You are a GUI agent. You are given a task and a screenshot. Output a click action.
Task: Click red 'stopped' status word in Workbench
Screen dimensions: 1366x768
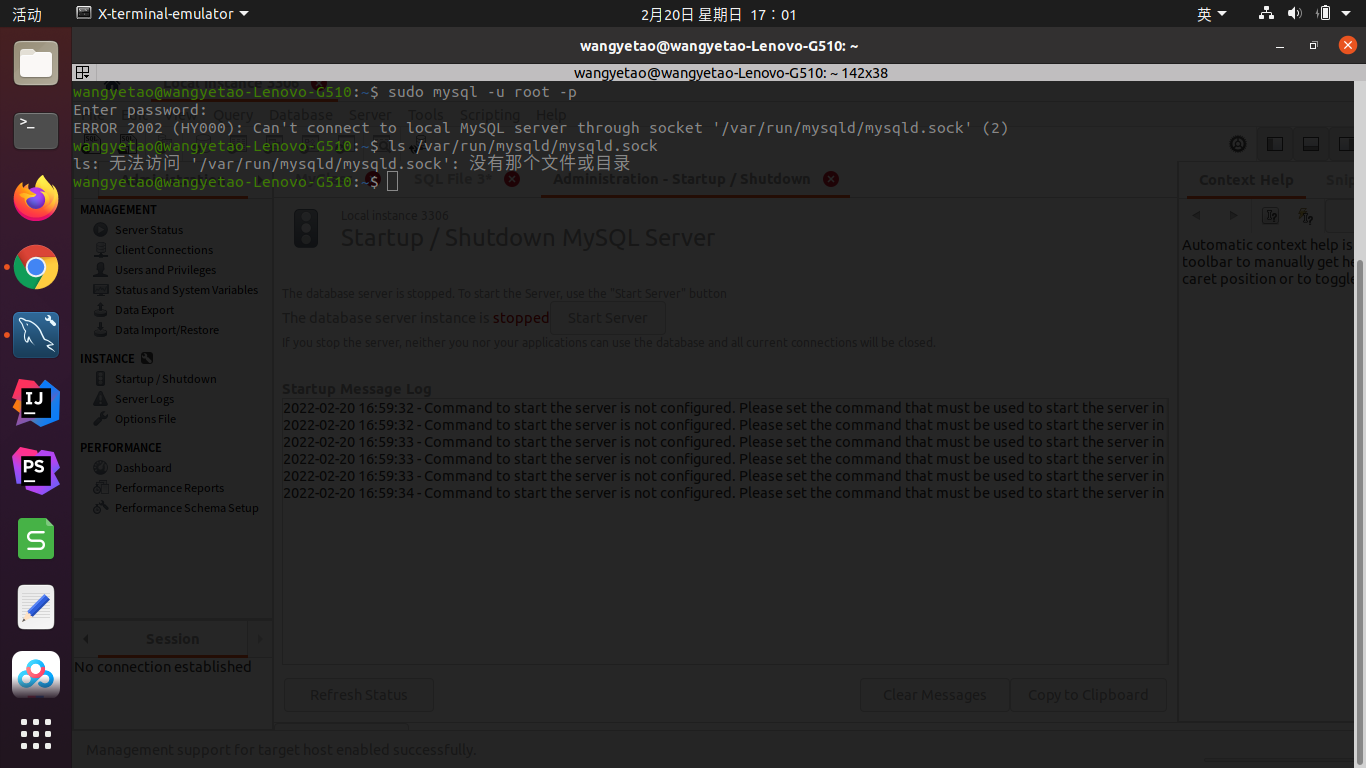(520, 318)
